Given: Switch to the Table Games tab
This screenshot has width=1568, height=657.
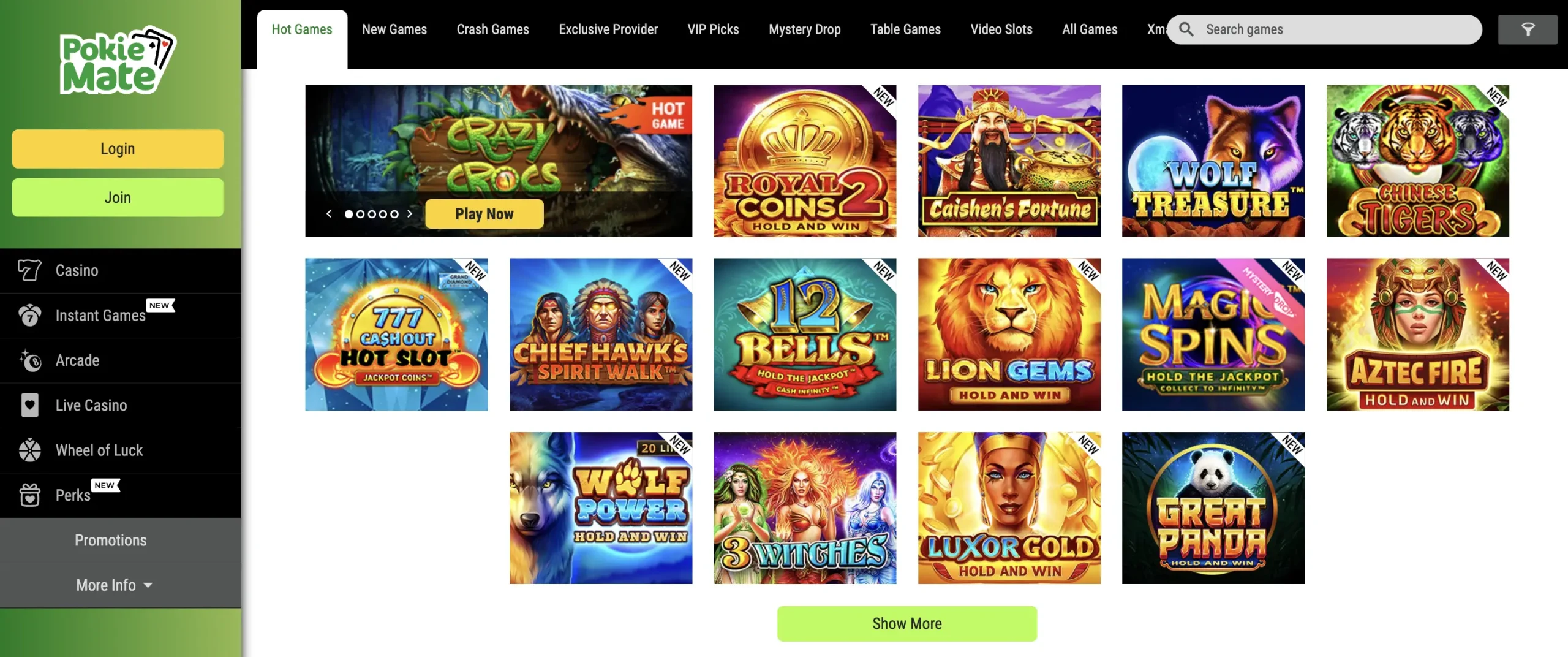Looking at the screenshot, I should click(x=905, y=29).
